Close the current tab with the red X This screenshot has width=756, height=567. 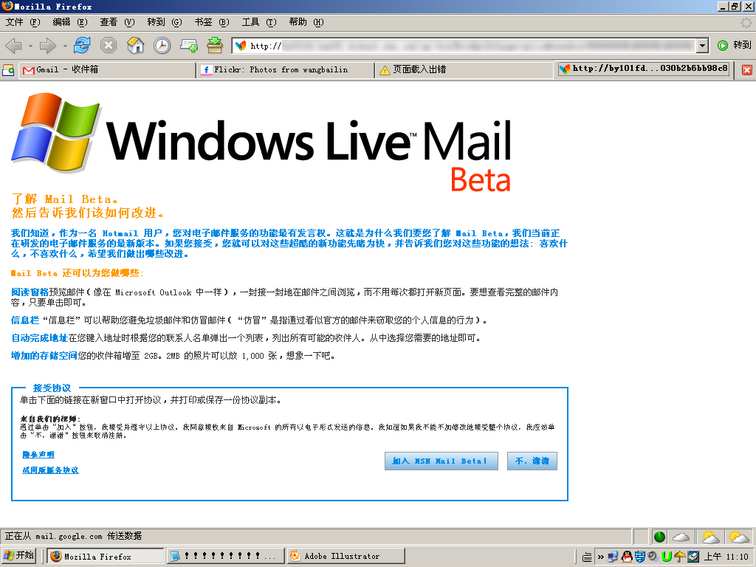(747, 70)
